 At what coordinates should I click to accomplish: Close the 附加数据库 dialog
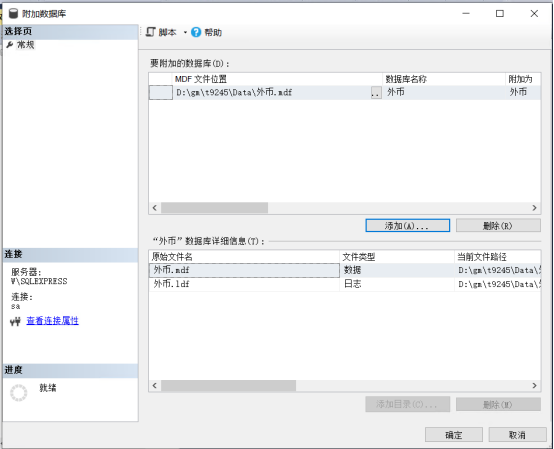click(534, 13)
